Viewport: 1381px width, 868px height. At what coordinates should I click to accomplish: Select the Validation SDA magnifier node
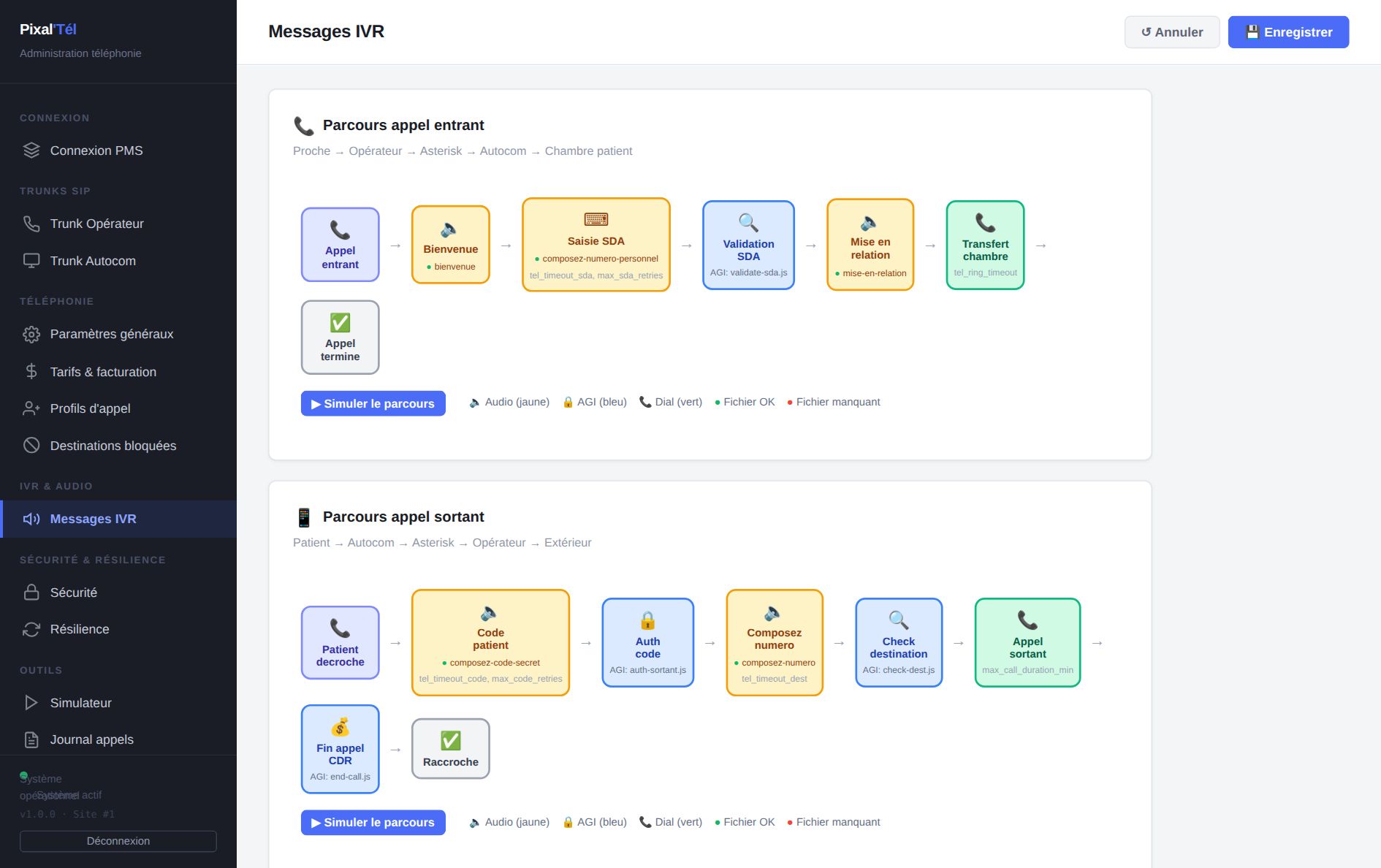click(748, 245)
